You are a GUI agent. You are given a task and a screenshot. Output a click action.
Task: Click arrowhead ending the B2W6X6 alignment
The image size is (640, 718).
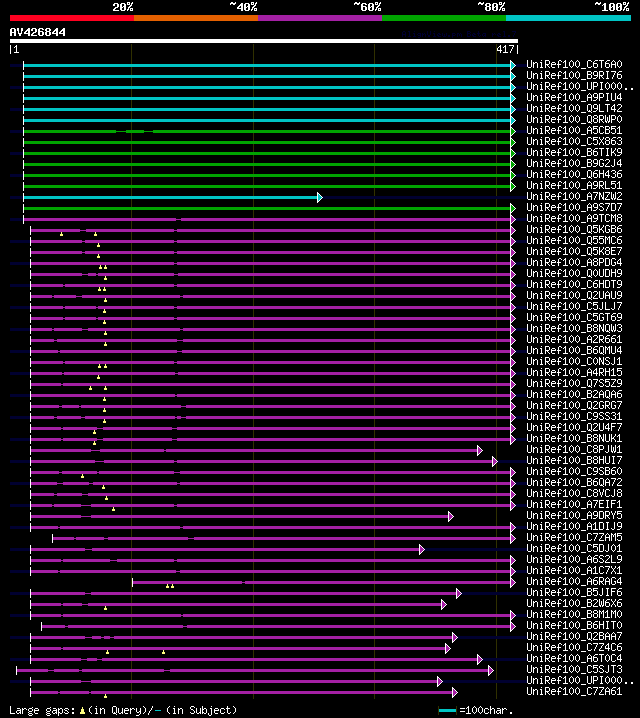[x=444, y=604]
